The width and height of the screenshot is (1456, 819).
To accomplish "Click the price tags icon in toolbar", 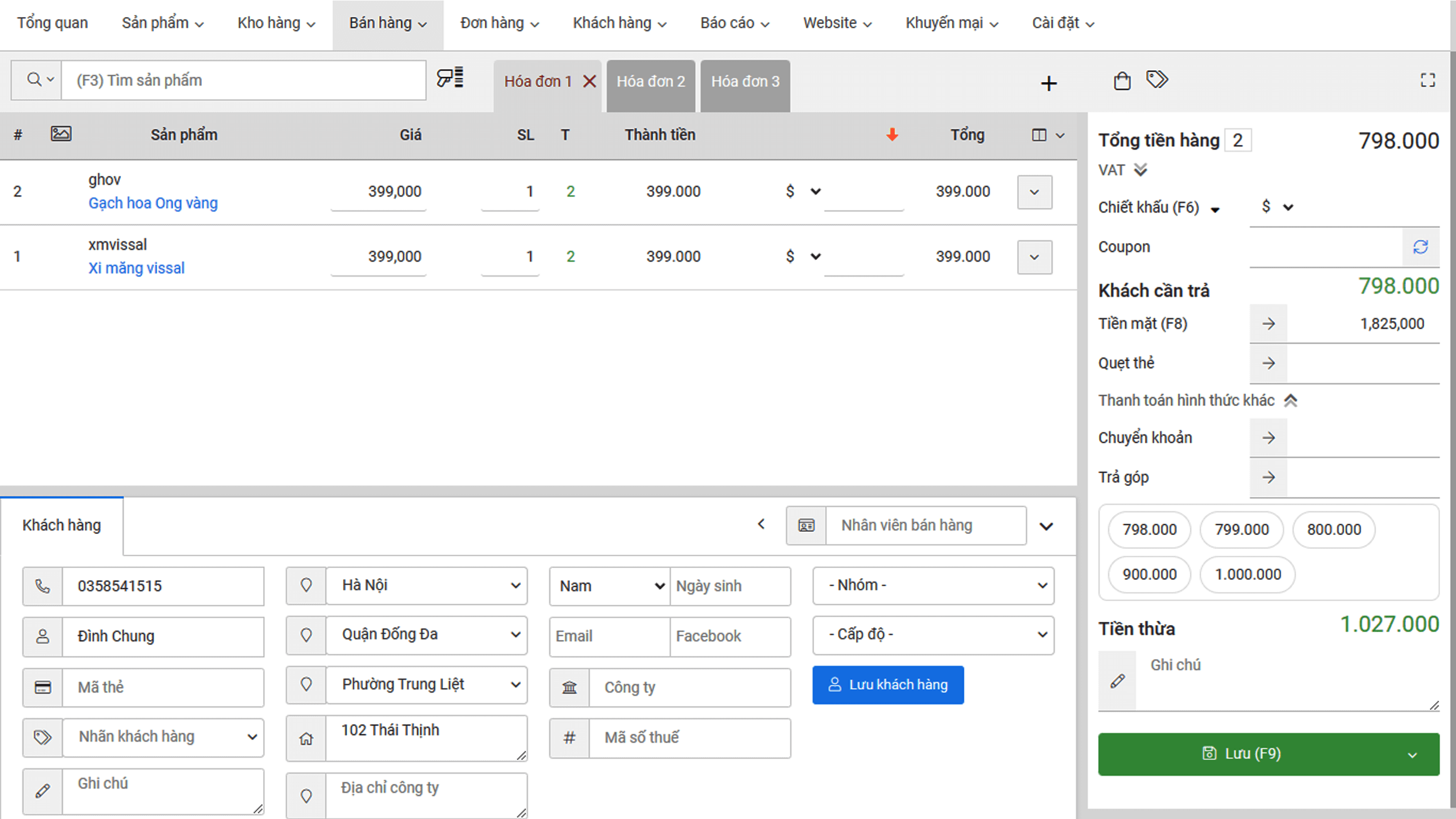I will pos(1157,79).
